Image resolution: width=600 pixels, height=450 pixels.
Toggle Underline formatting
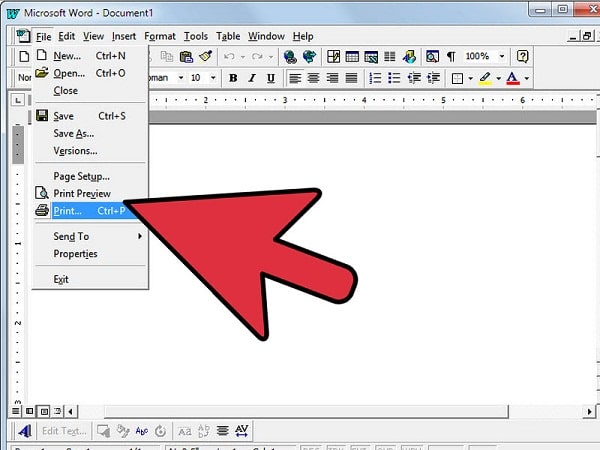click(x=271, y=78)
